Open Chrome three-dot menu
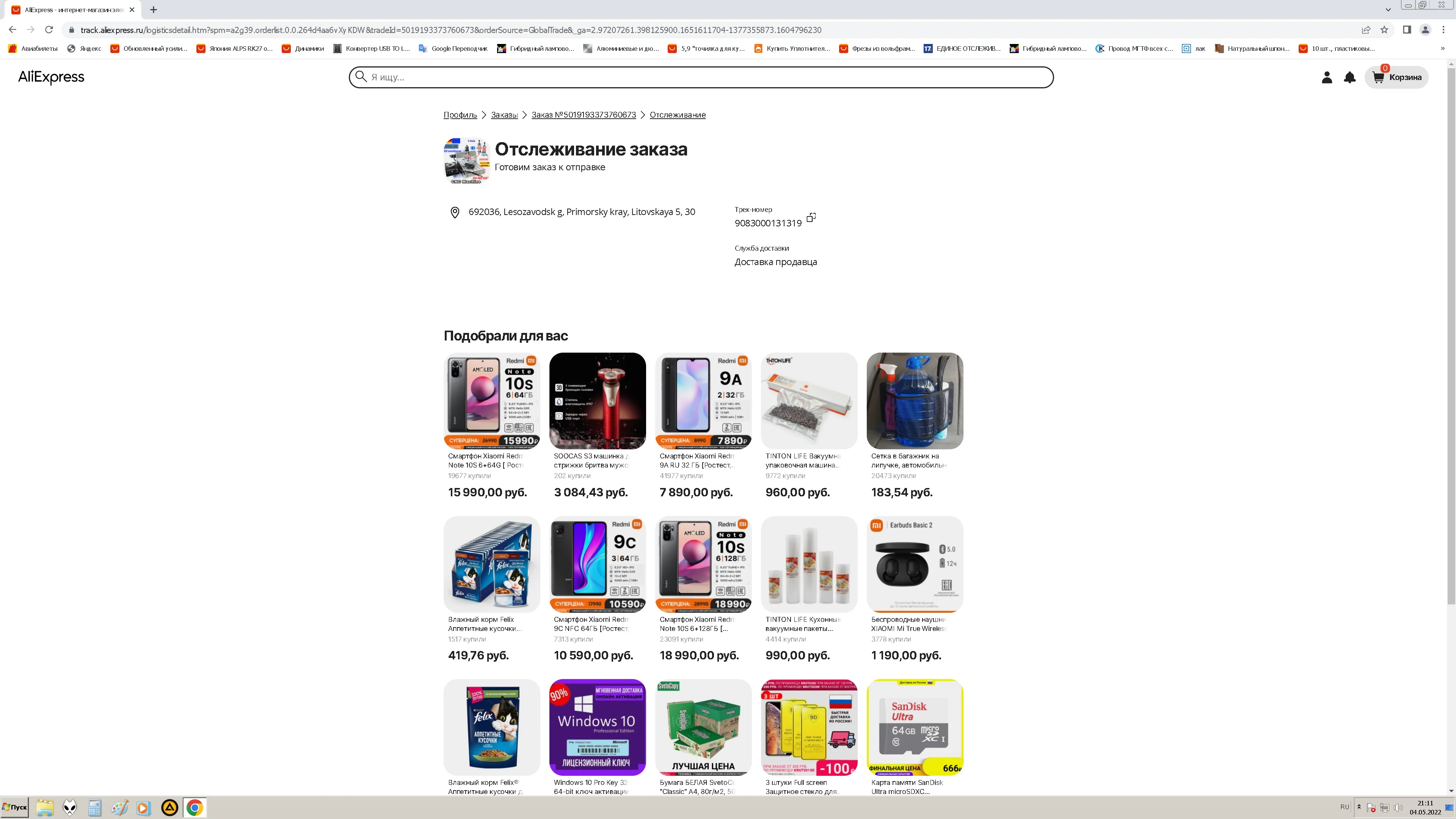The width and height of the screenshot is (1456, 819). click(x=1443, y=30)
